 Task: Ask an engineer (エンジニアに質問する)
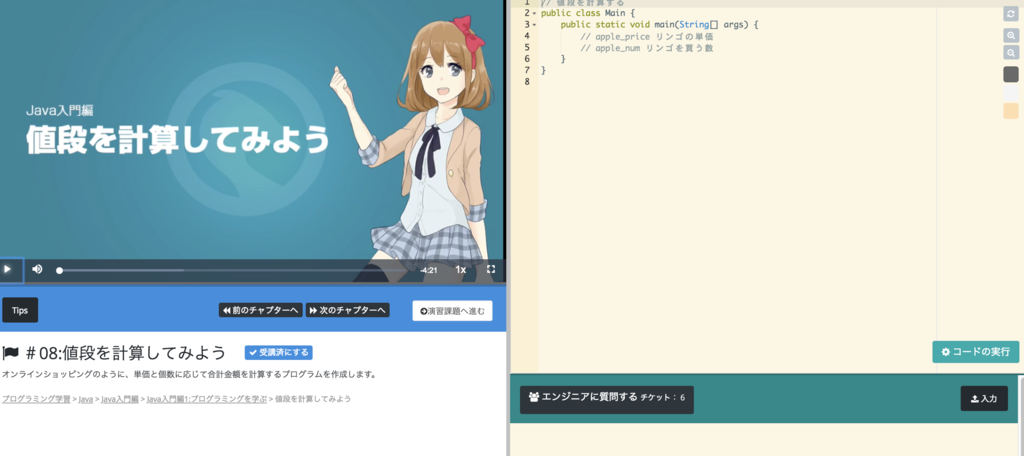pos(607,399)
